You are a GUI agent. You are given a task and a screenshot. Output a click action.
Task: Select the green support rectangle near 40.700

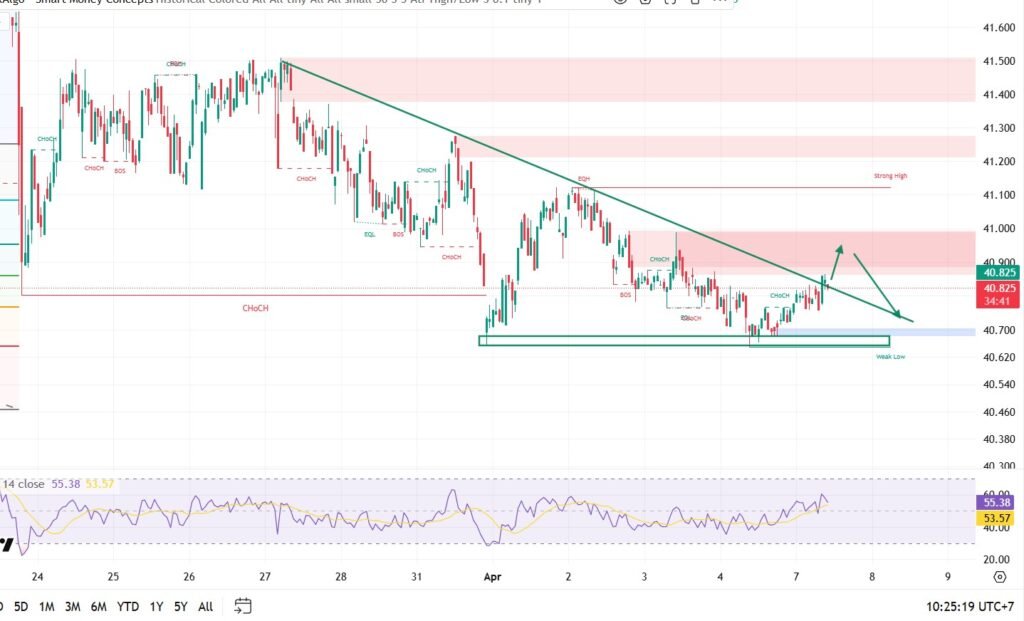point(684,341)
